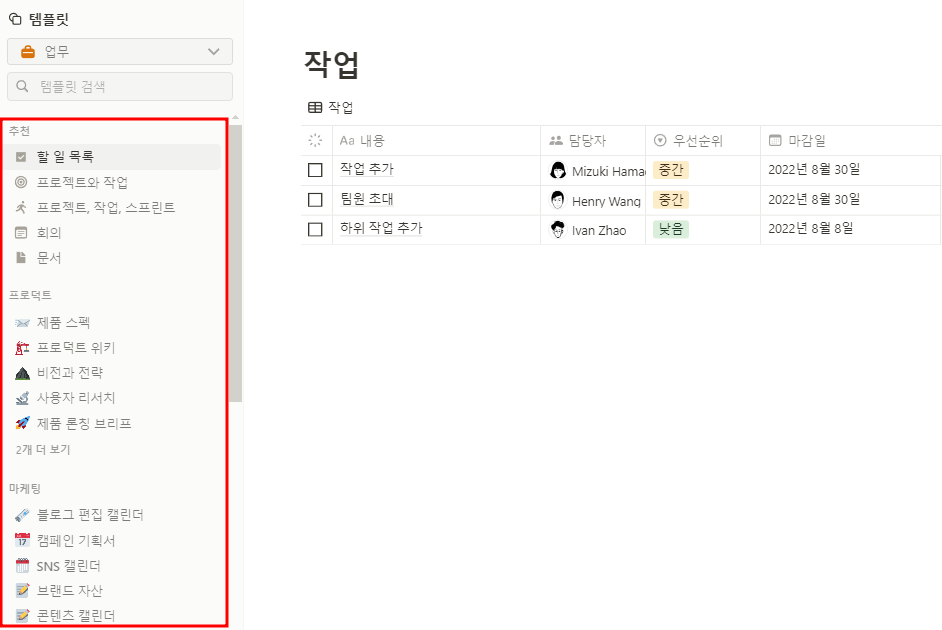Viewport: 942px width, 630px height.
Task: Open the 우선순위 column header menu
Action: coord(692,140)
